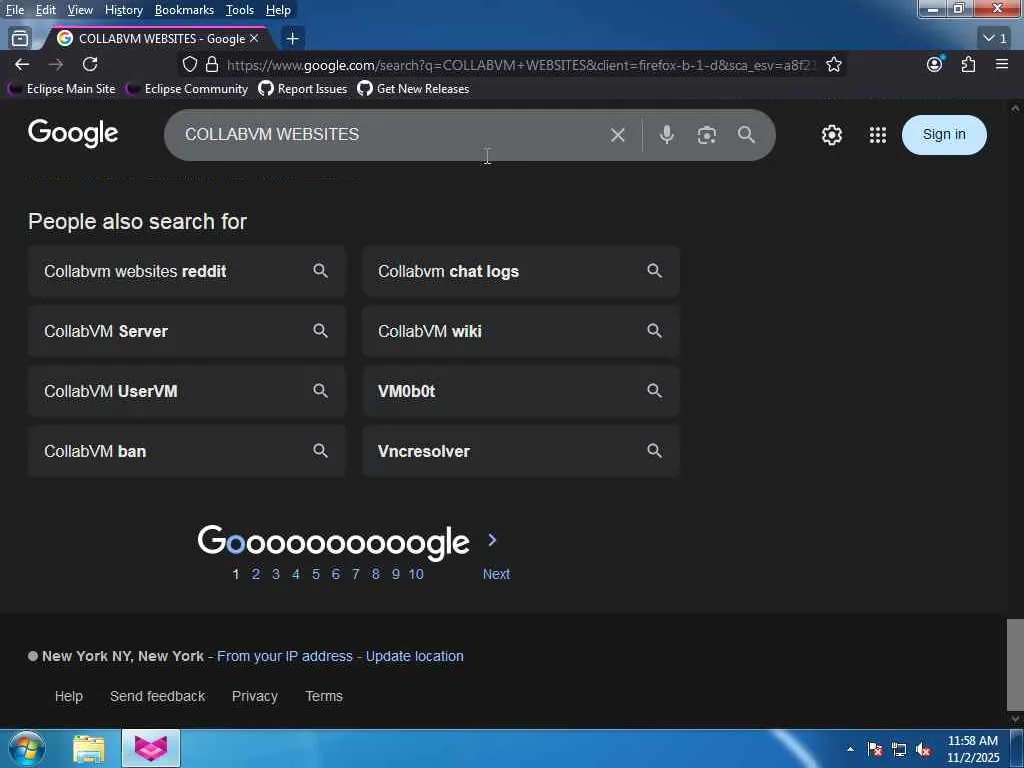
Task: Open Firefox account menu
Action: (x=935, y=64)
